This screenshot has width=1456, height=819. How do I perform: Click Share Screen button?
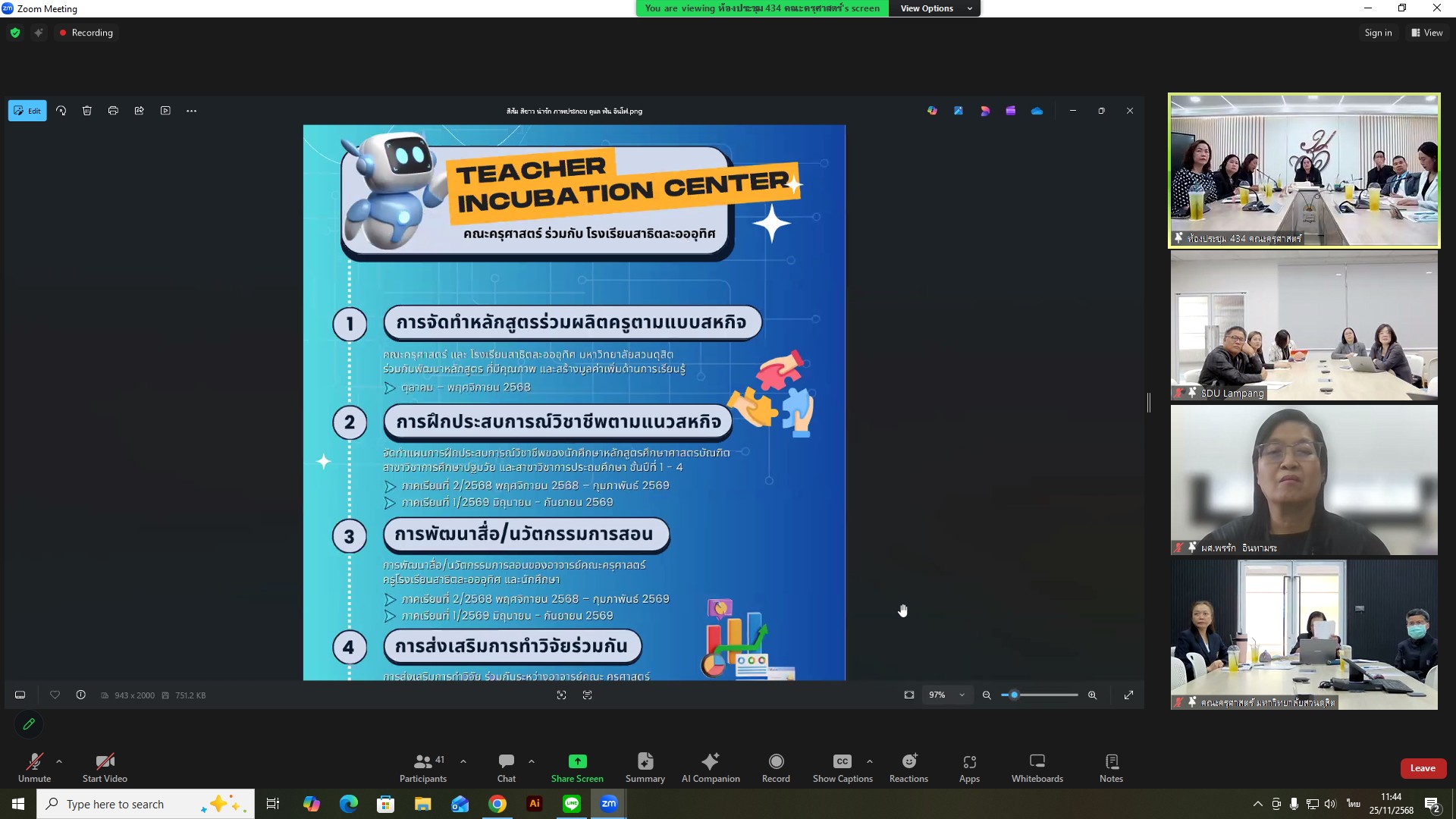(x=577, y=767)
